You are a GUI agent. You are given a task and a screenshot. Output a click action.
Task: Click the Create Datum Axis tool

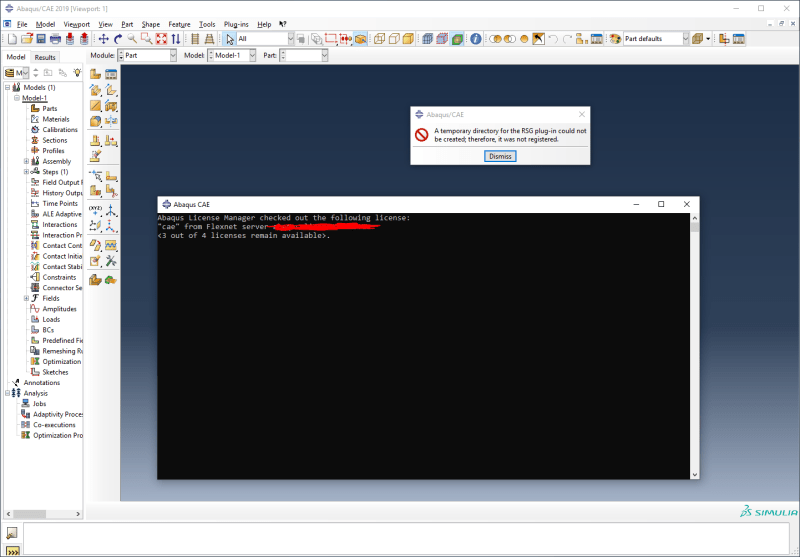[111, 211]
